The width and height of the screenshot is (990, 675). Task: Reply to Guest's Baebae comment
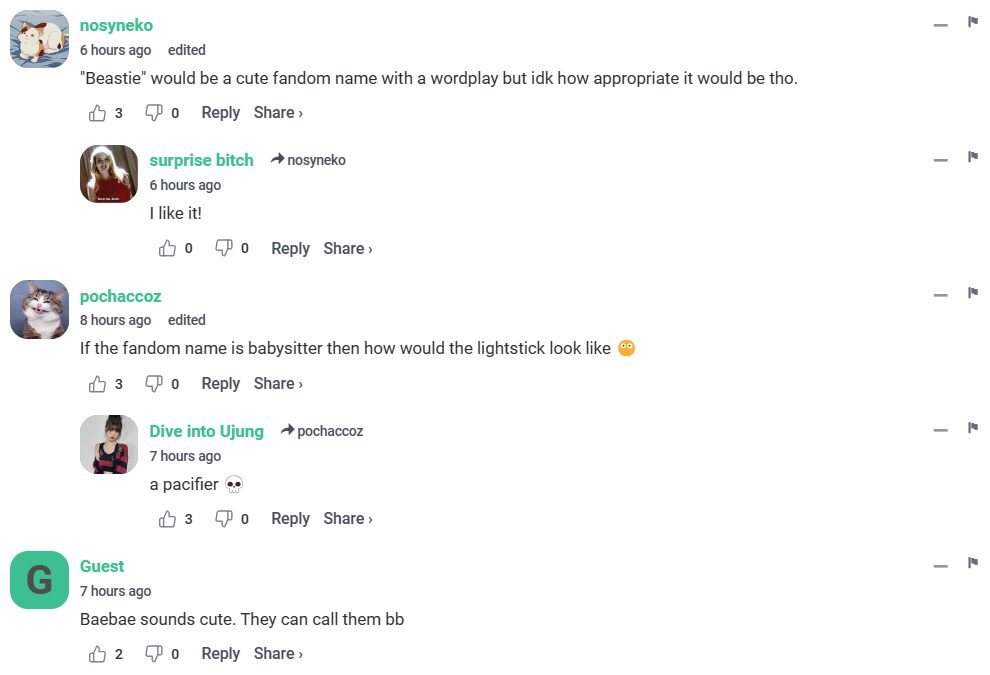tap(220, 654)
